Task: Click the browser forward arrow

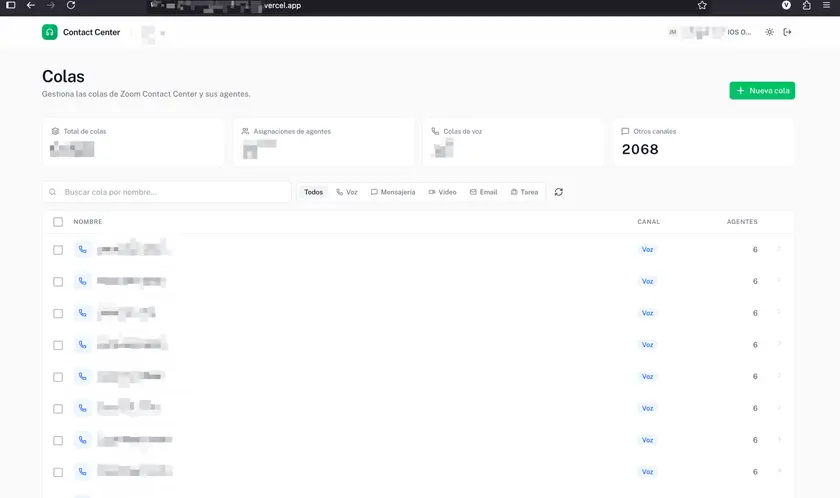Action: click(50, 5)
